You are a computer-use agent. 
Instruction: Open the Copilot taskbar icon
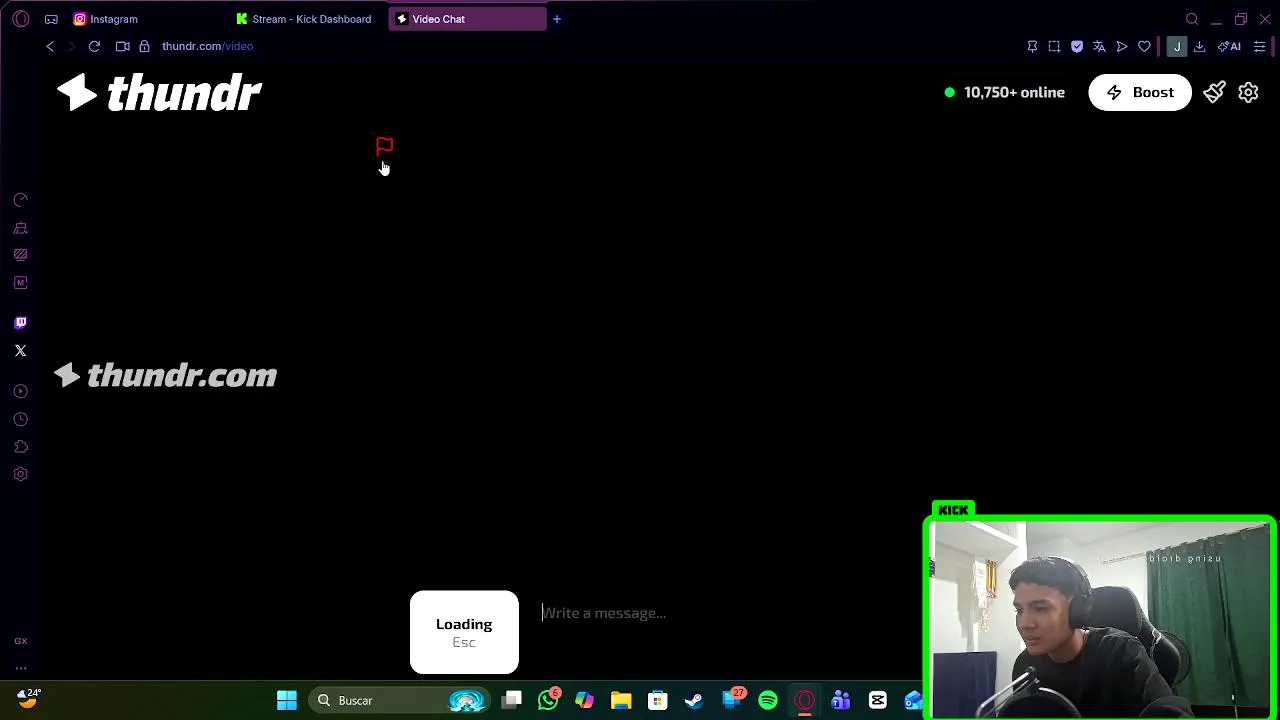click(x=584, y=700)
